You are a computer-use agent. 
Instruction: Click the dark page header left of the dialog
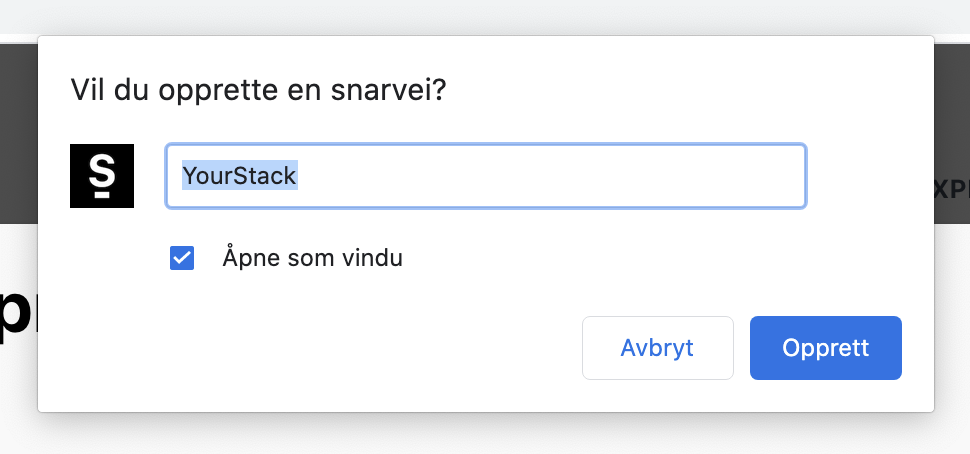click(19, 133)
